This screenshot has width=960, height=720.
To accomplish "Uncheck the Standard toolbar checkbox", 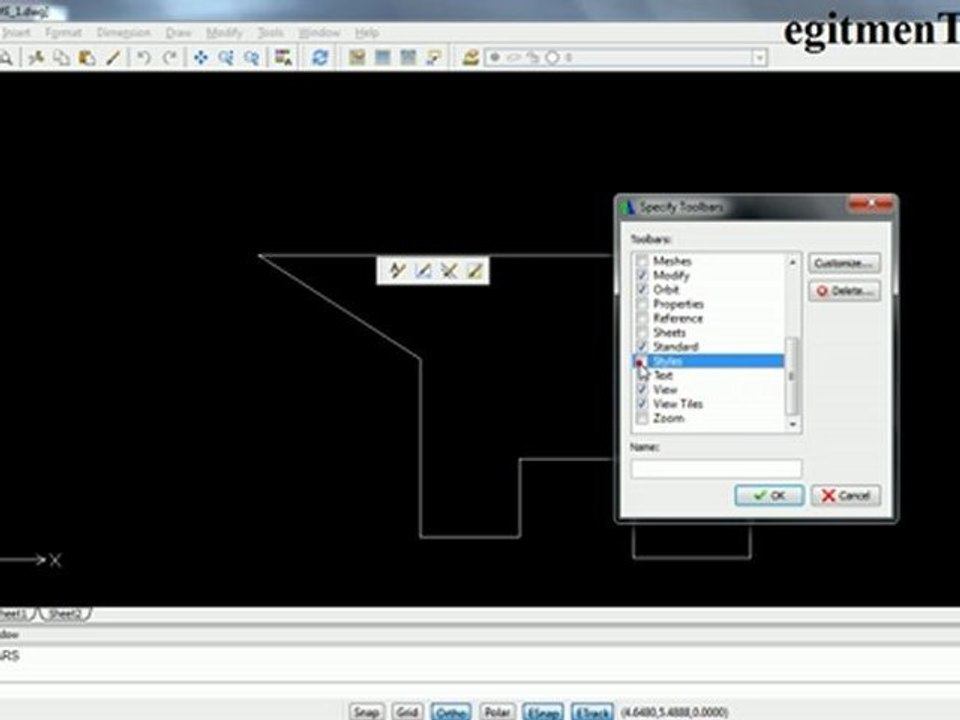I will coord(642,347).
